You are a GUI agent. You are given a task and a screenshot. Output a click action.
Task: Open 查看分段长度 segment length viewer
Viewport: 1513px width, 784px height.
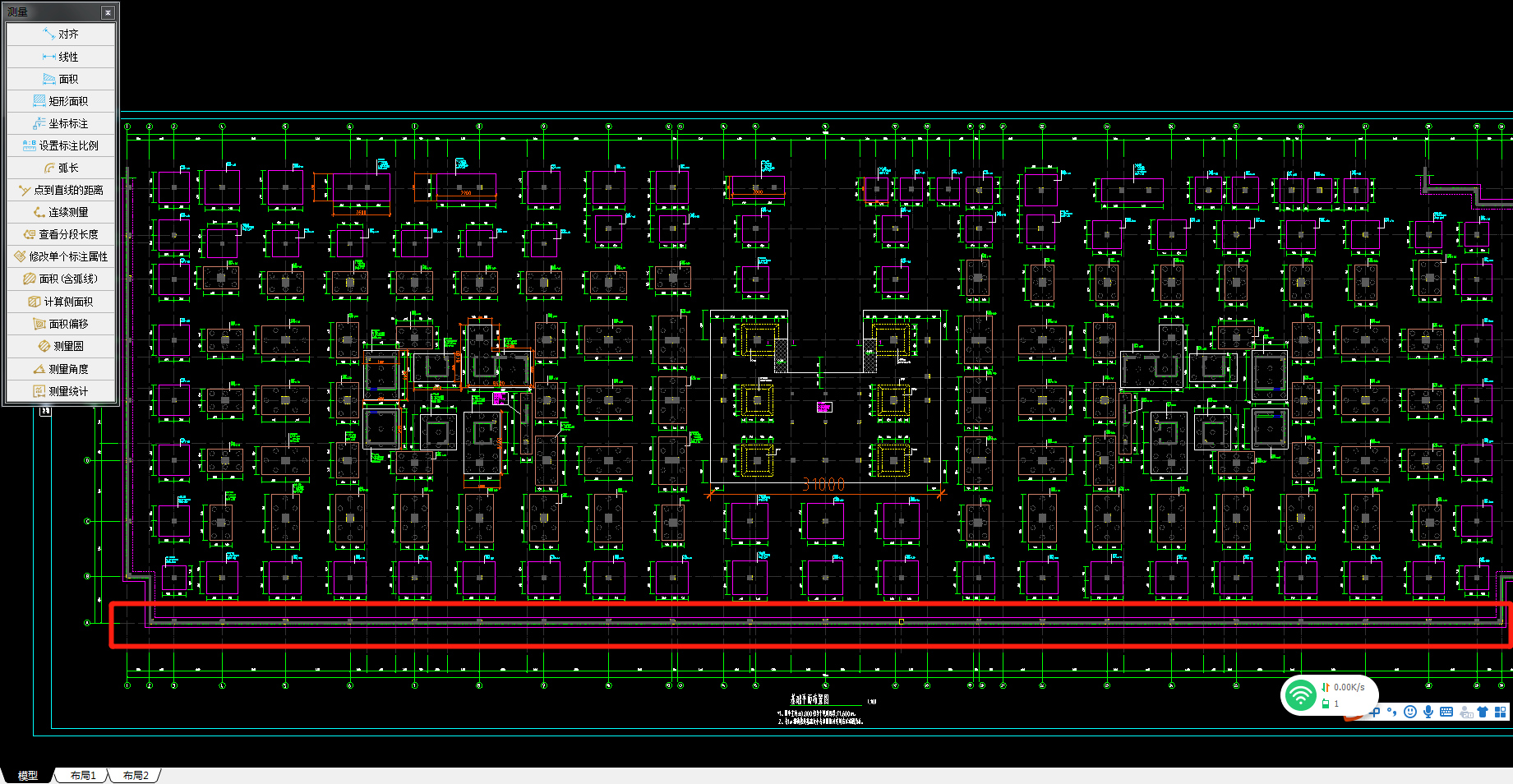pos(61,234)
